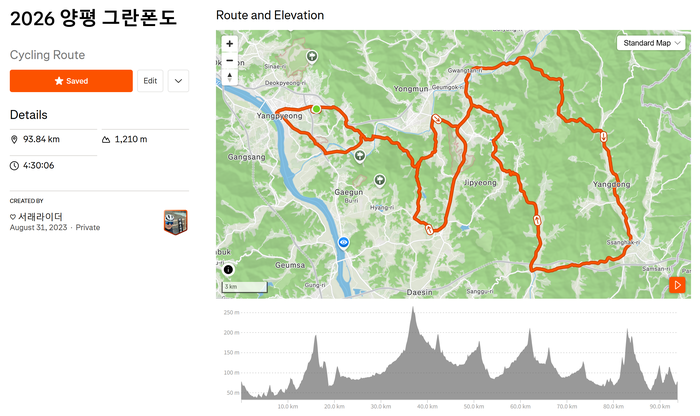Open creator 서래라이더 profile link
This screenshot has height=416, width=700.
pos(40,217)
